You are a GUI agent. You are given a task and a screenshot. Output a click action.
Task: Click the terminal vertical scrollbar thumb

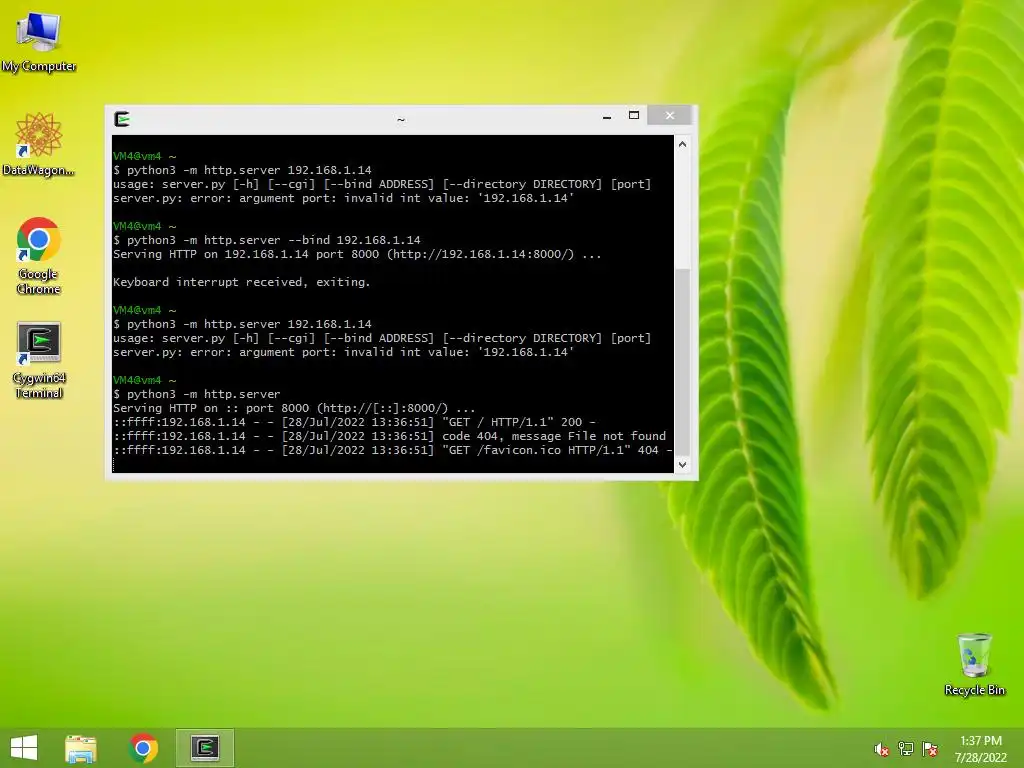click(x=682, y=361)
